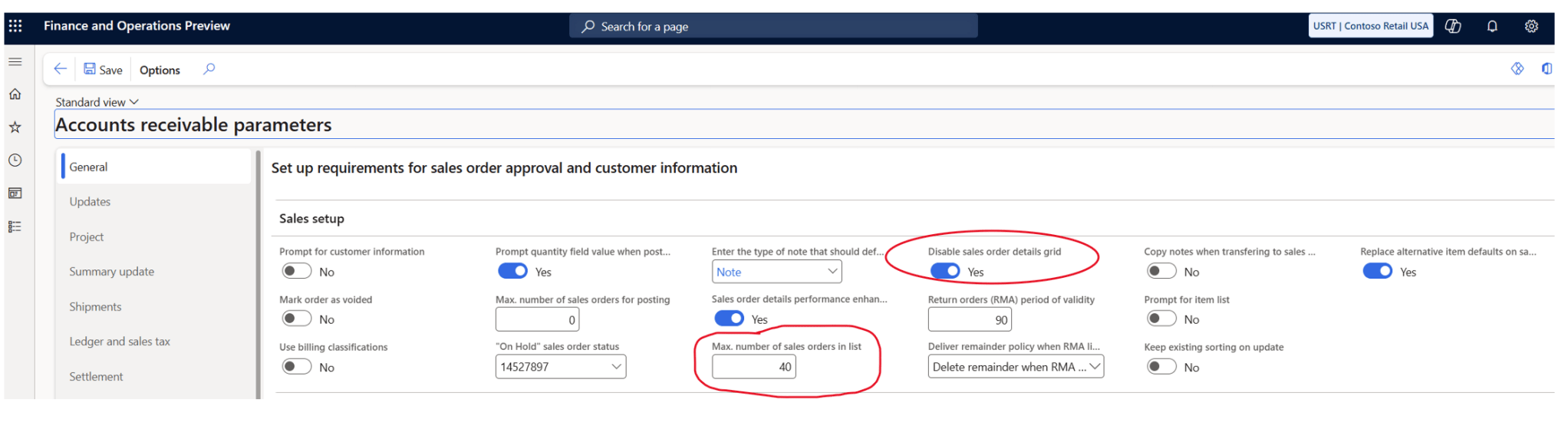Click the back arrow icon
Screen dimensions: 1568x426
[60, 69]
